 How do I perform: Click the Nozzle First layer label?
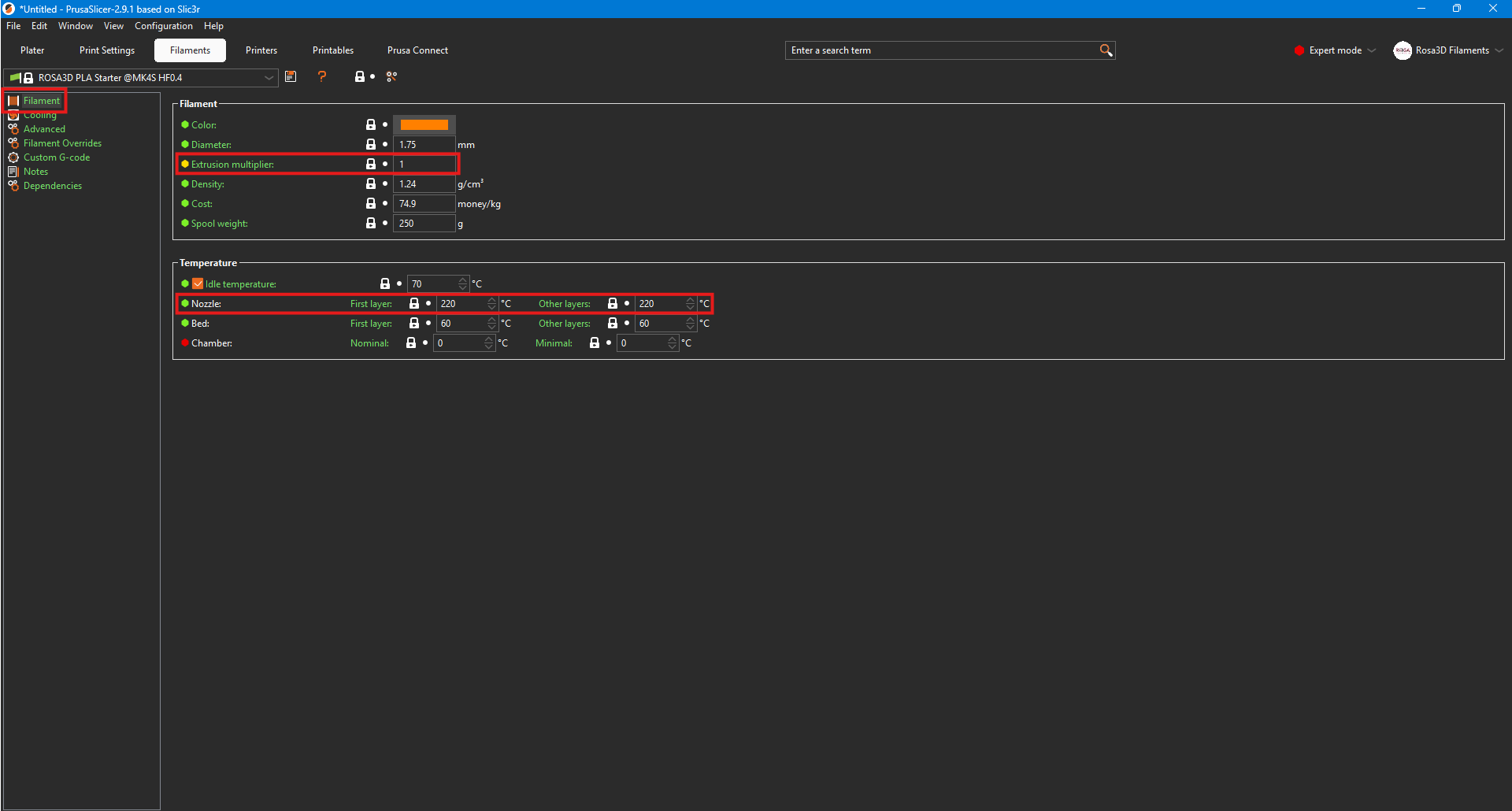coord(371,304)
